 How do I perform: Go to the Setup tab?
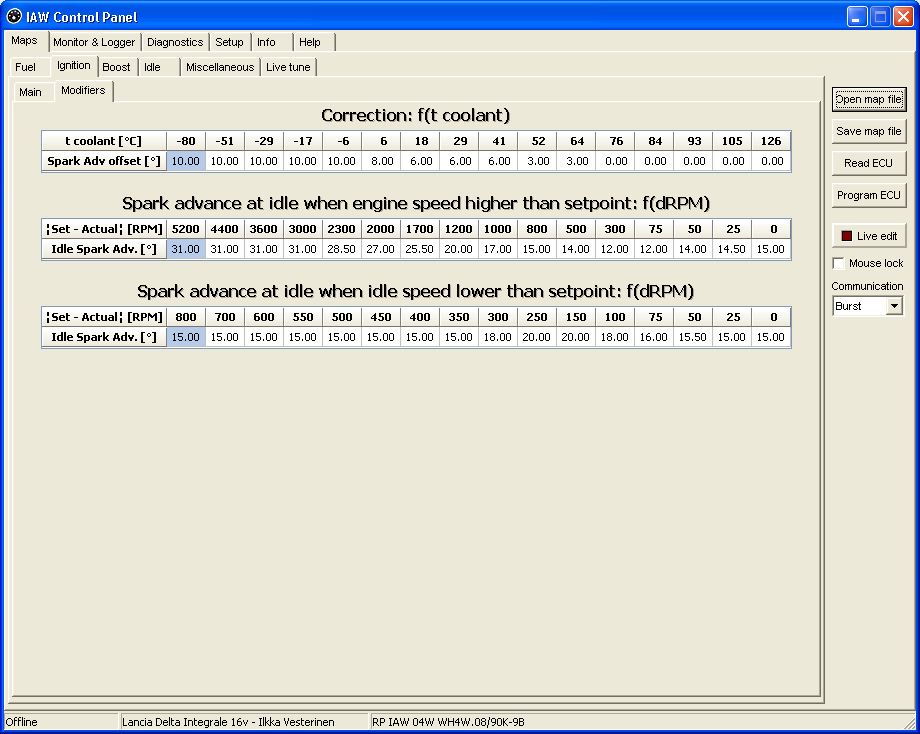click(x=229, y=42)
